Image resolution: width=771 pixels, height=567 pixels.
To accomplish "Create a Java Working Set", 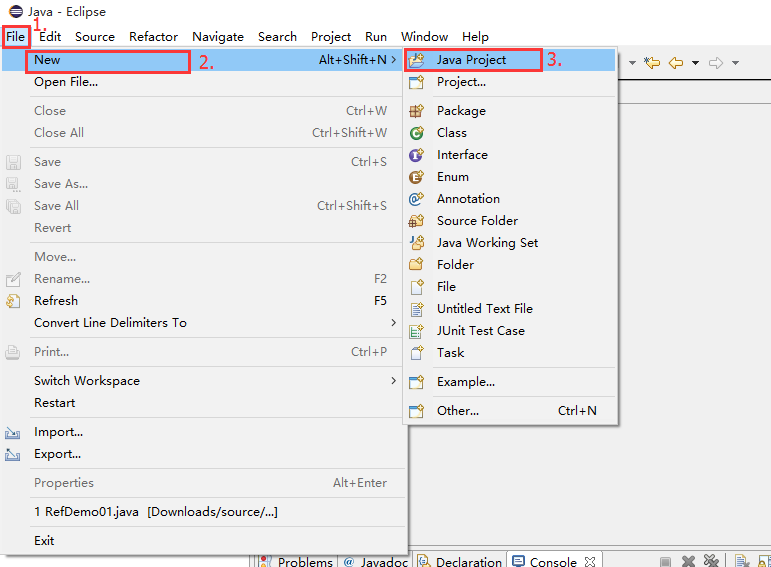I will tap(509, 242).
